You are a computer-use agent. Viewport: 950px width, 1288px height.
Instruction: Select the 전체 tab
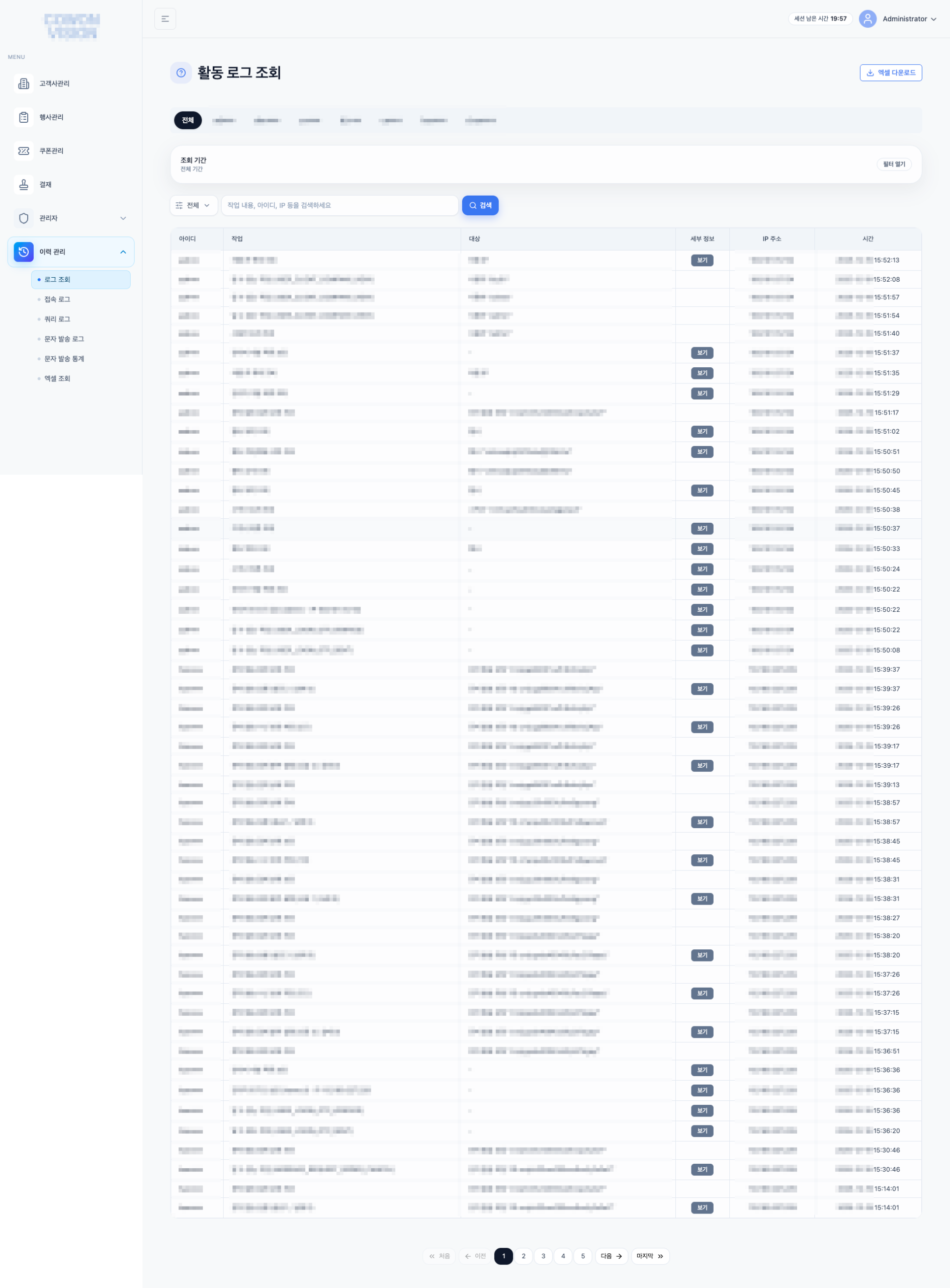pyautogui.click(x=188, y=120)
